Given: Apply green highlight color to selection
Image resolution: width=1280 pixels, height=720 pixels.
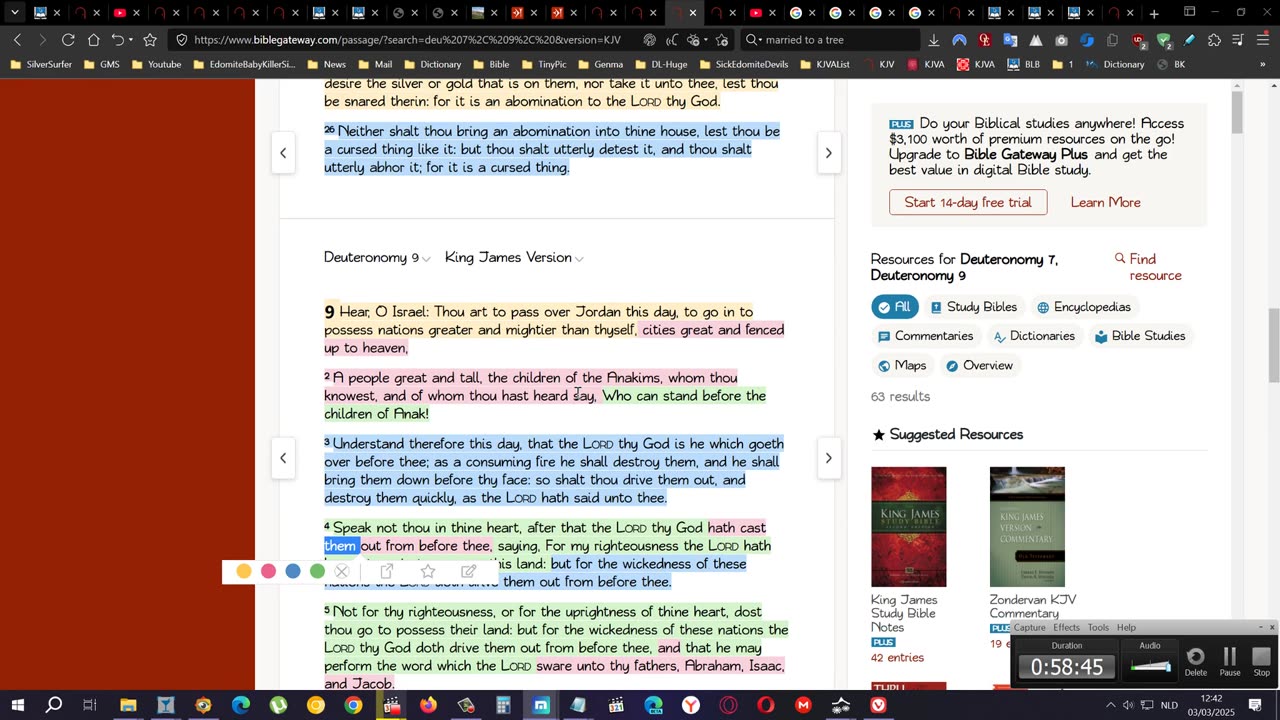Looking at the screenshot, I should point(317,571).
